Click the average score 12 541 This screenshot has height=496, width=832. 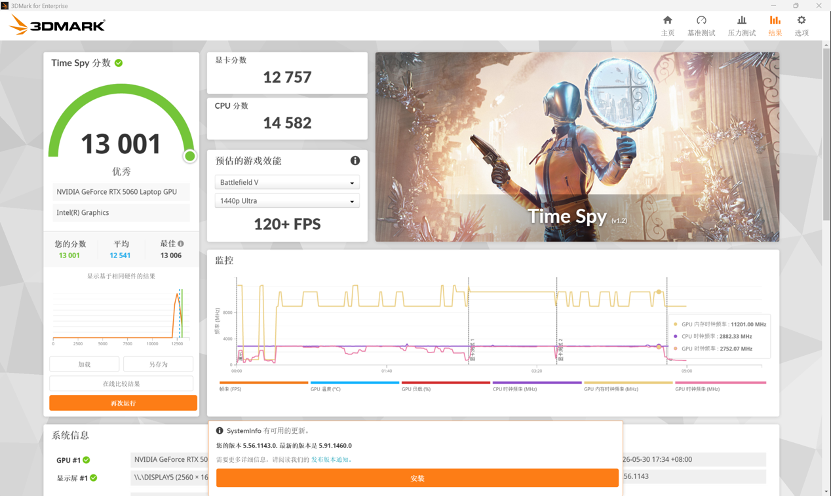(120, 256)
